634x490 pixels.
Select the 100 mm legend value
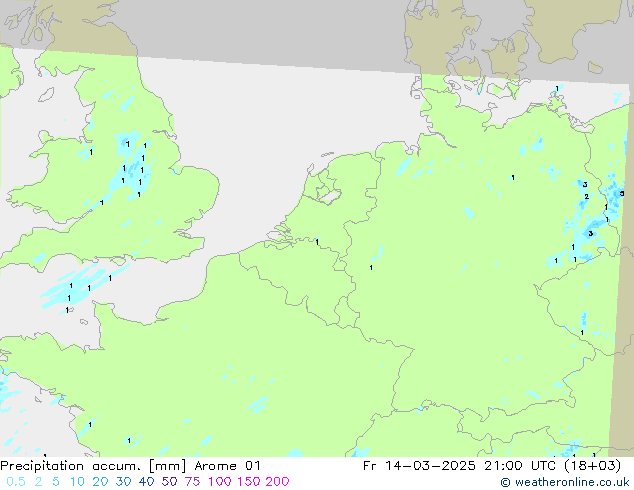(220, 482)
